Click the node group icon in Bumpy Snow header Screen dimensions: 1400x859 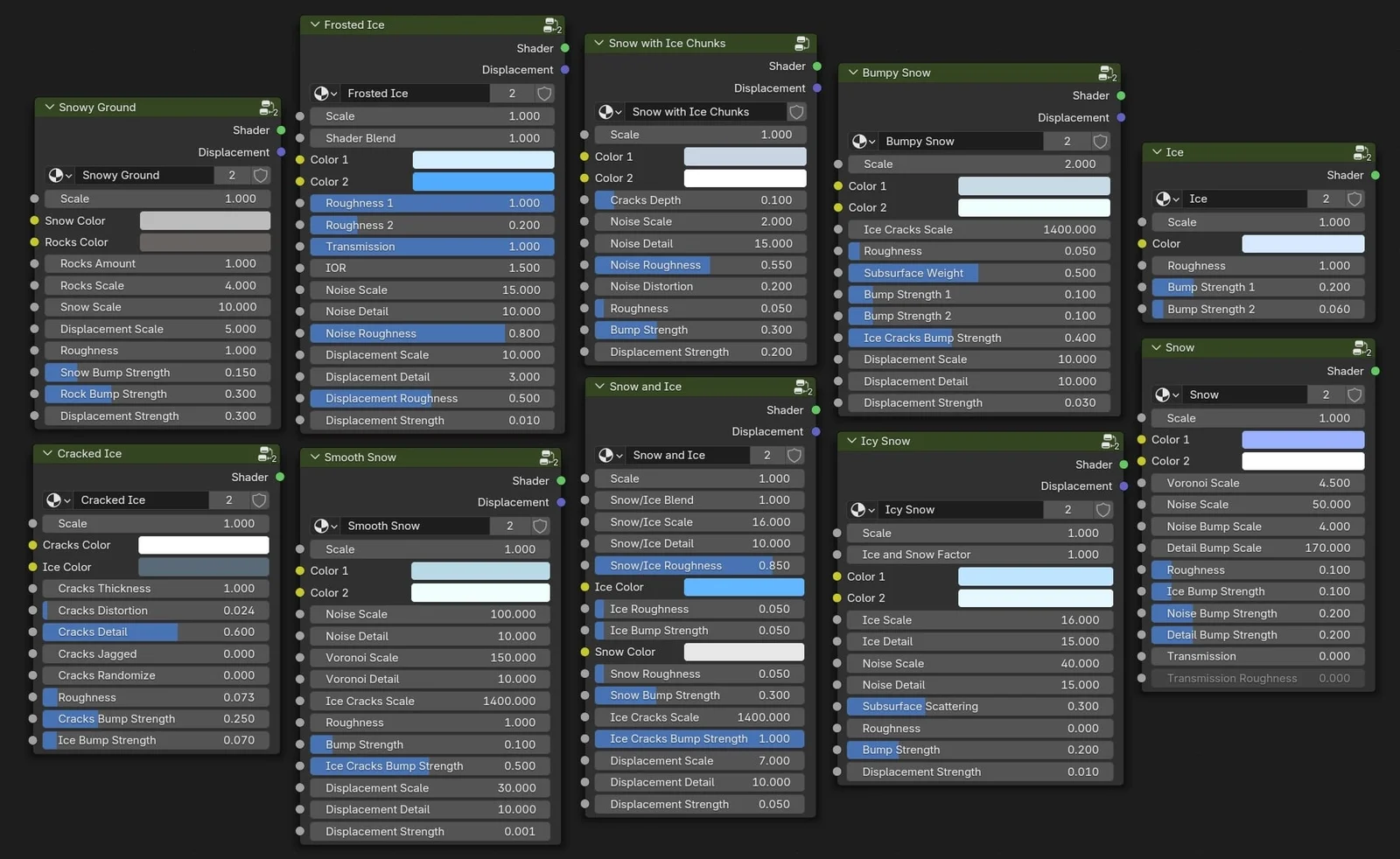tap(862, 141)
